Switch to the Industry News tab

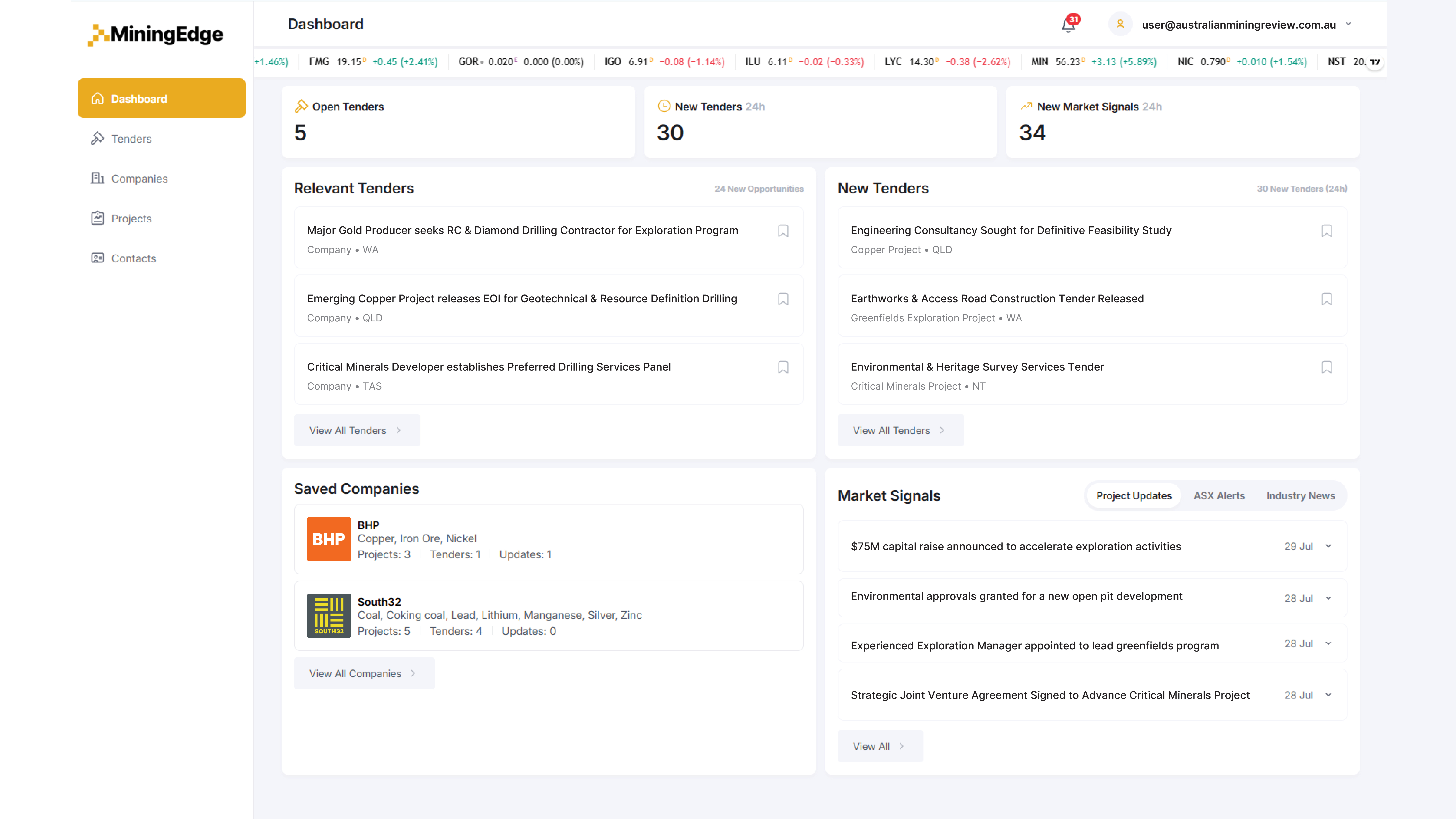tap(1301, 496)
